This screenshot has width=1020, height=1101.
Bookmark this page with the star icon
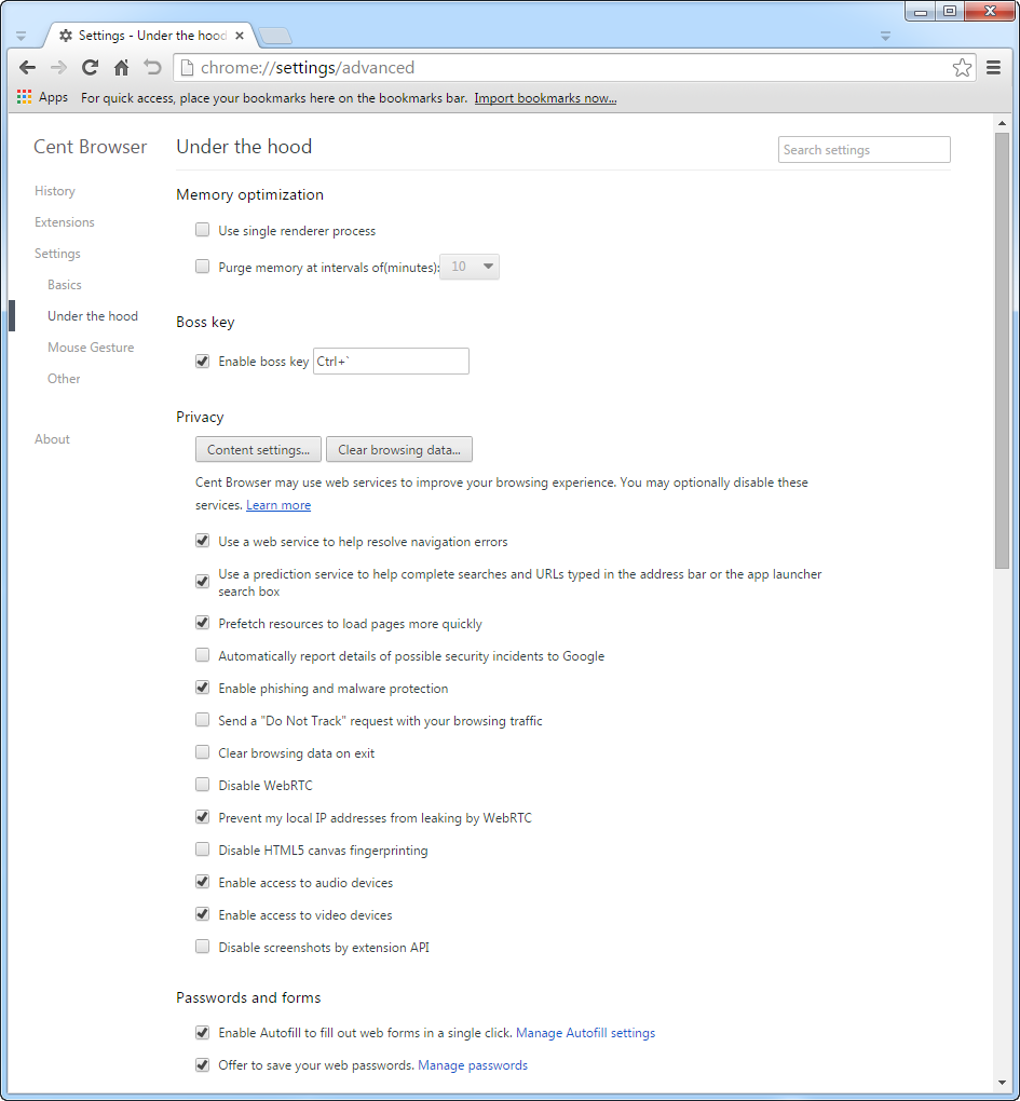coord(962,67)
